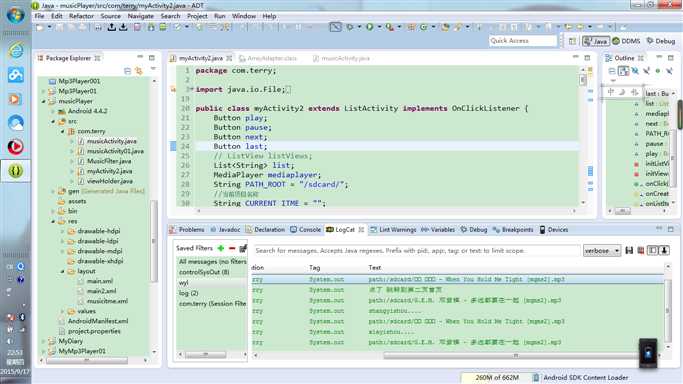The image size is (683, 384).
Task: Collapse all nodes in Outline view
Action: tap(612, 71)
